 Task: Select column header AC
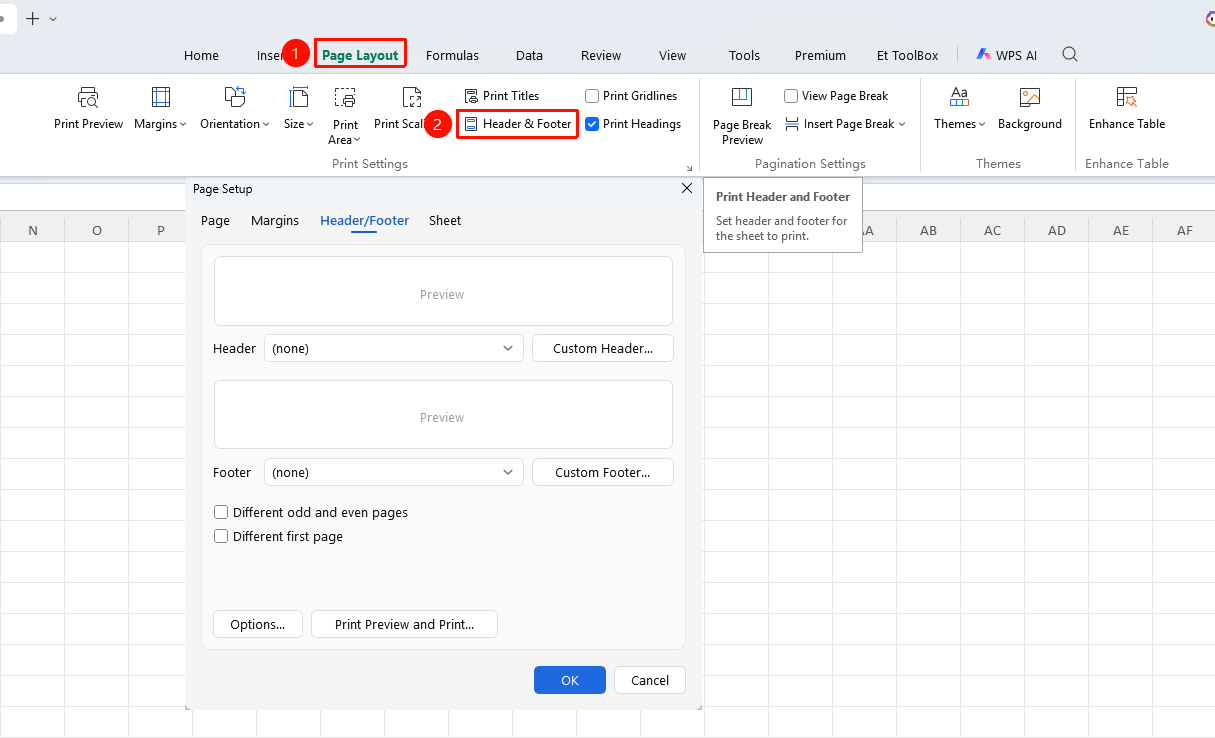[992, 230]
